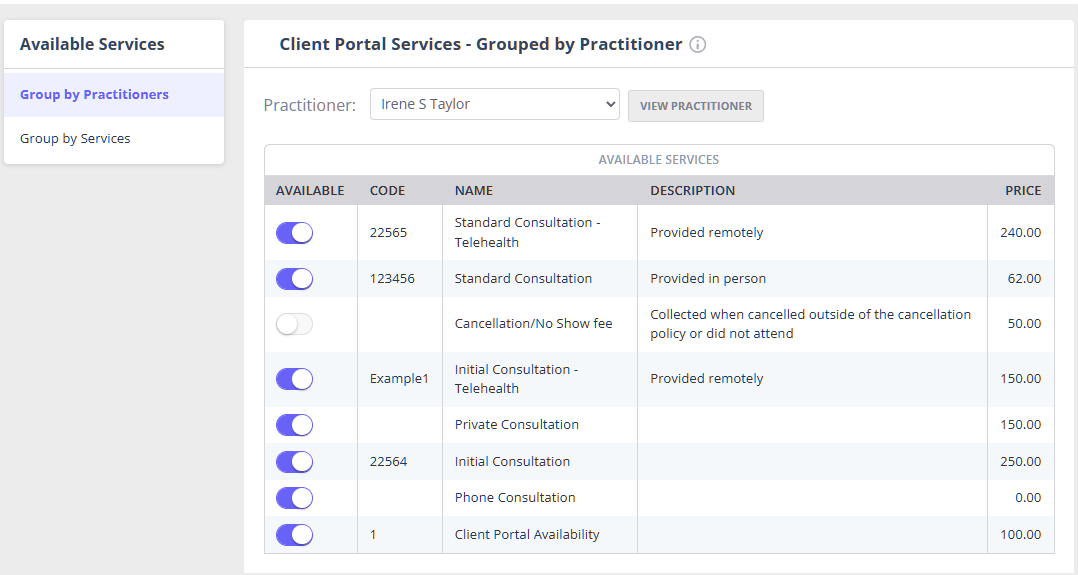This screenshot has height=575, width=1078.
Task: Click the Name column header
Action: point(473,191)
